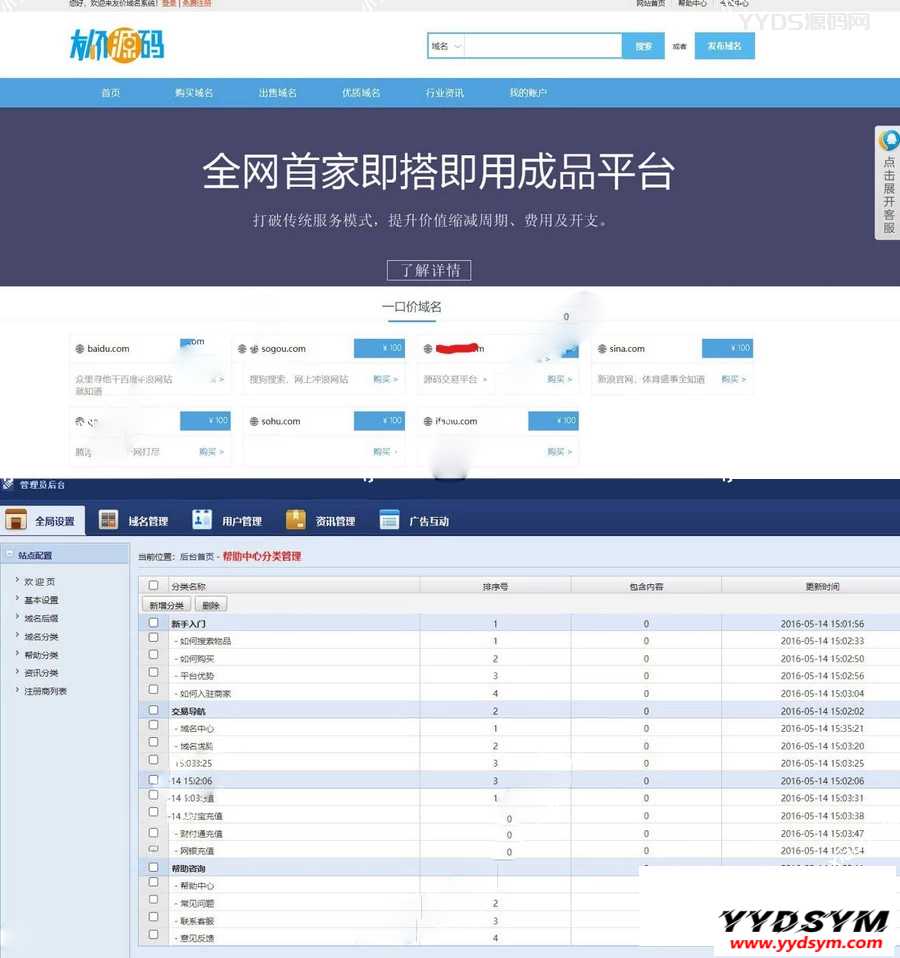The width and height of the screenshot is (900, 958).
Task: Expand the 基本设置 sidebar item
Action: (x=41, y=600)
